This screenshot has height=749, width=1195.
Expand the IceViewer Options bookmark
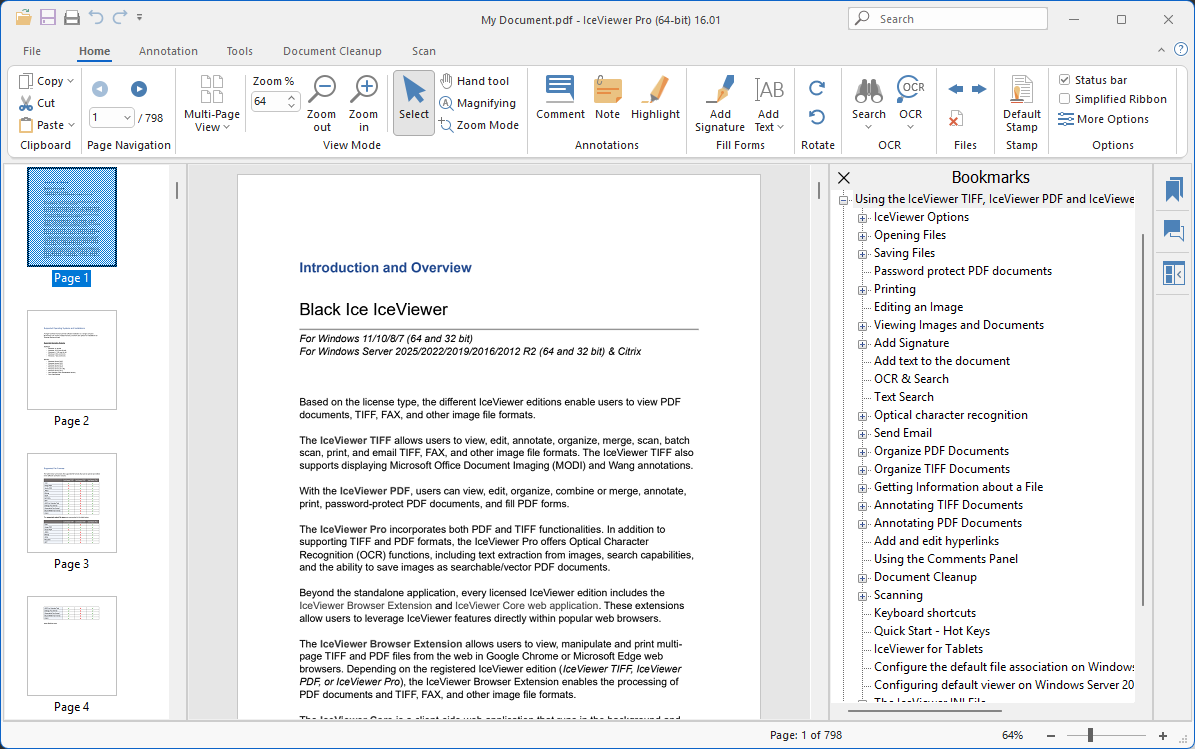pyautogui.click(x=863, y=217)
